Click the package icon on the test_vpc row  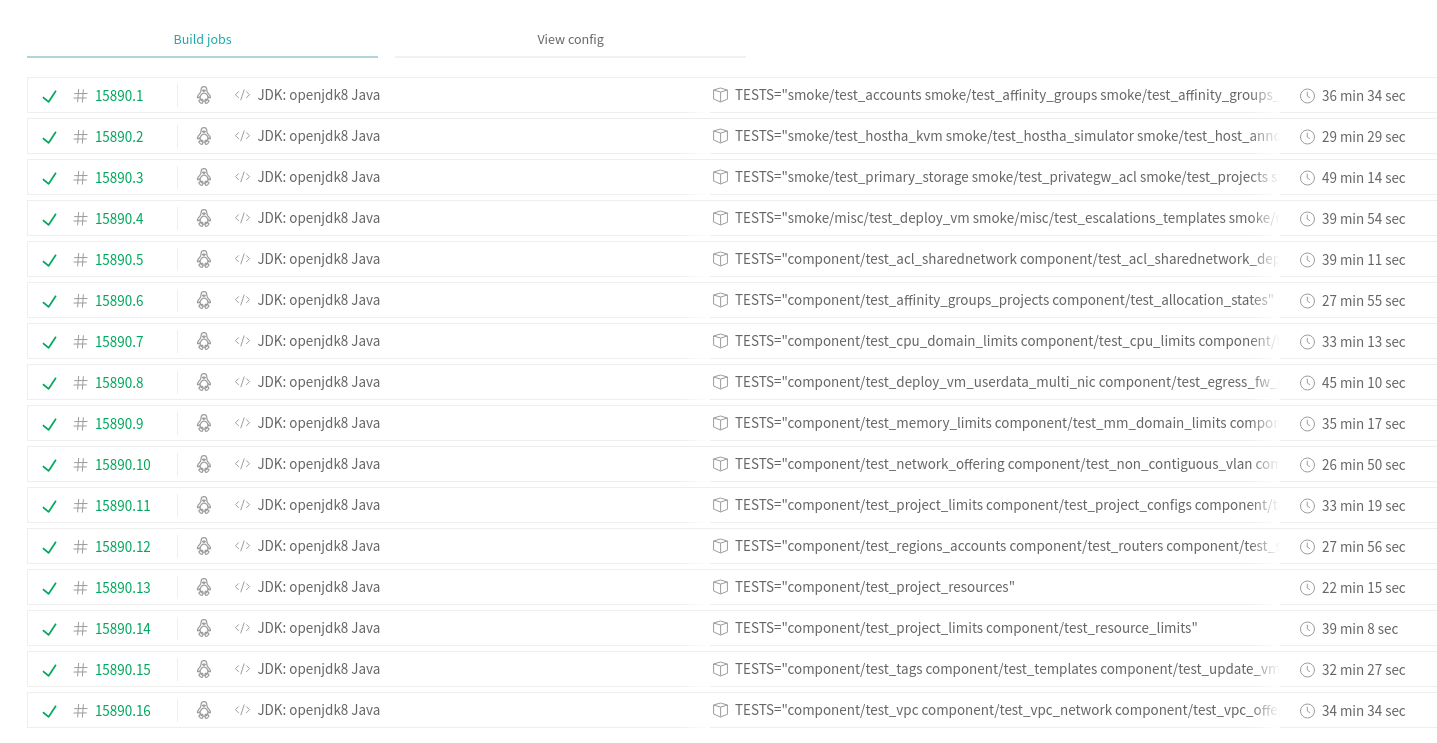(x=720, y=710)
